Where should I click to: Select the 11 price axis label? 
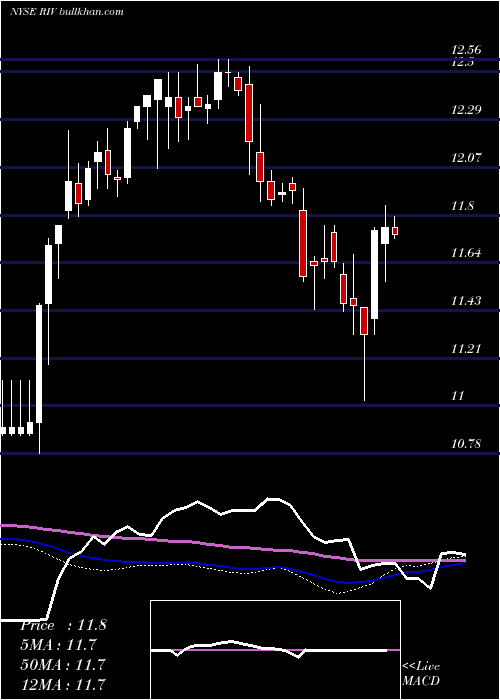click(x=458, y=396)
